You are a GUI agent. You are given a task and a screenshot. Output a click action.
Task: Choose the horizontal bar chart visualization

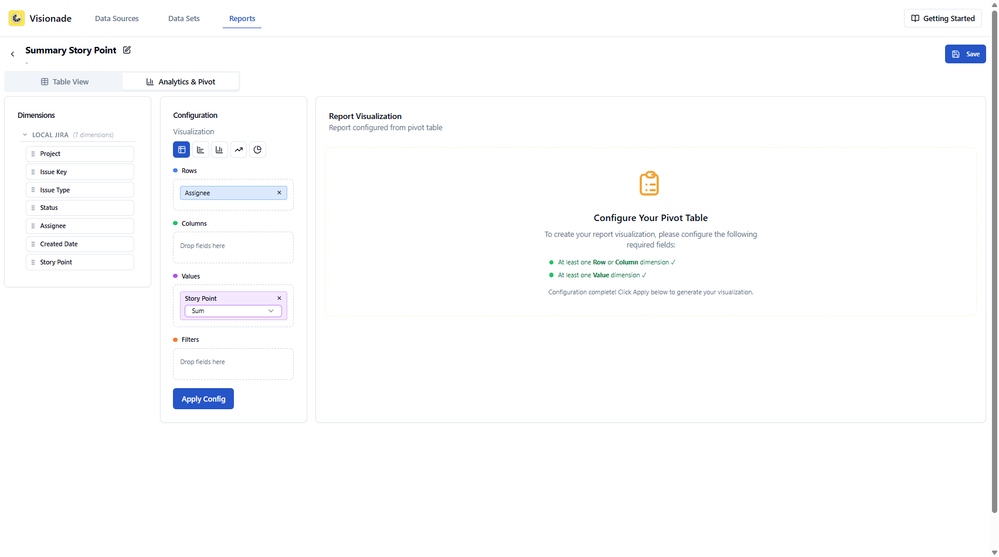click(x=201, y=150)
